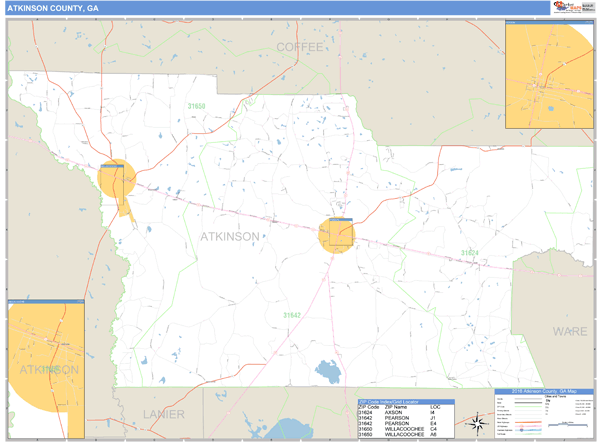Click the large blue lake near the bottom of the county
The height and width of the screenshot is (442, 600).
(x=328, y=372)
